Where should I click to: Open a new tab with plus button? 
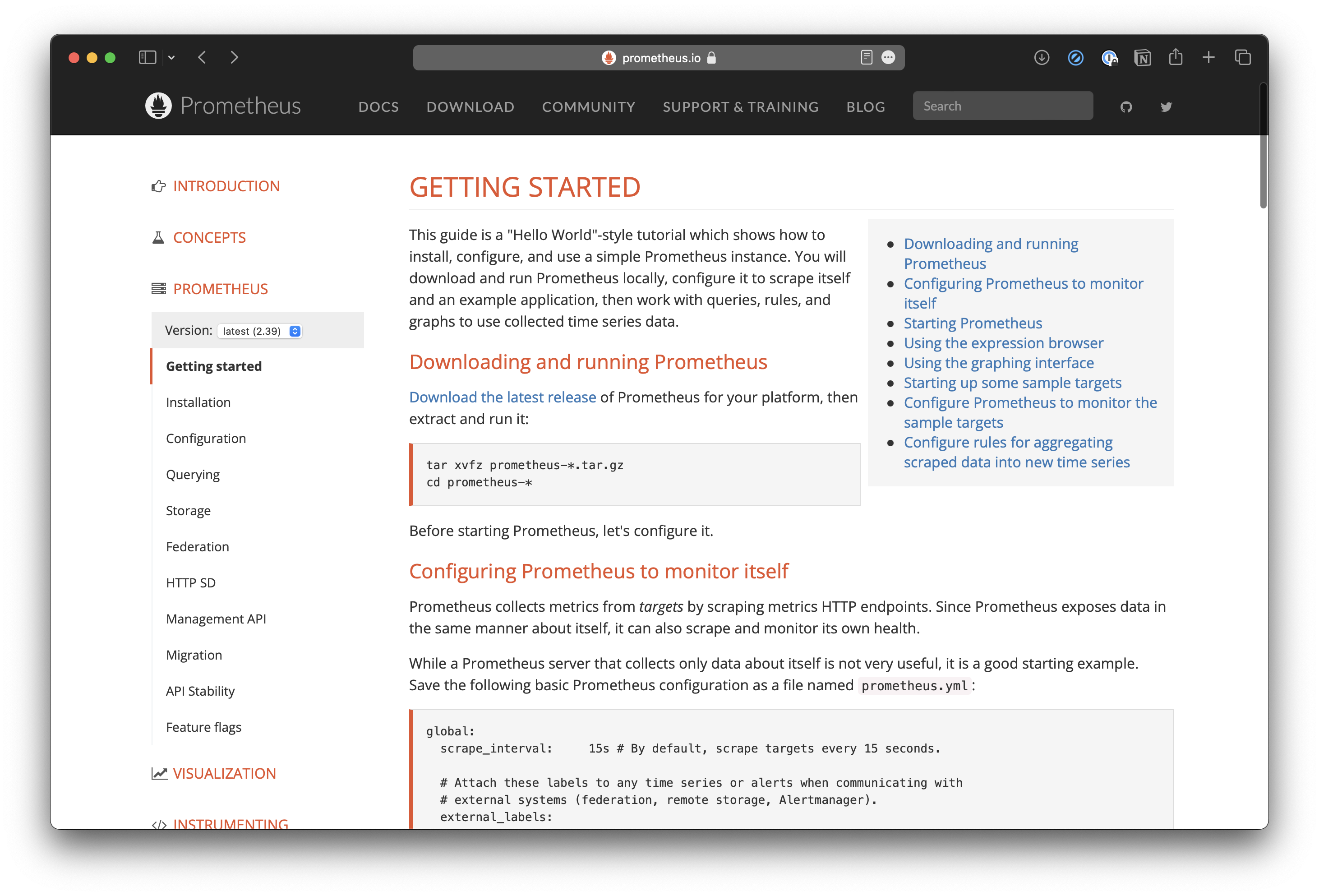pyautogui.click(x=1209, y=57)
